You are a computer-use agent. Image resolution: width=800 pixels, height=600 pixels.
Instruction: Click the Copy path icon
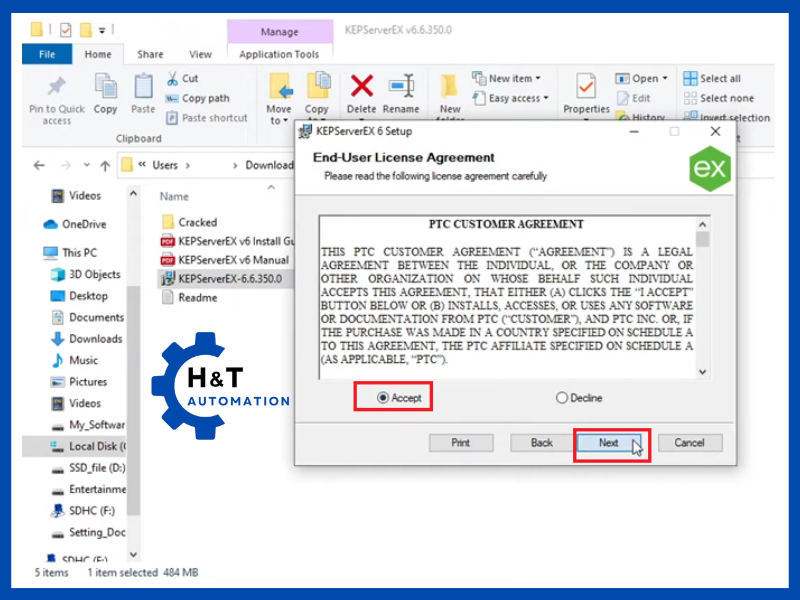click(x=172, y=98)
